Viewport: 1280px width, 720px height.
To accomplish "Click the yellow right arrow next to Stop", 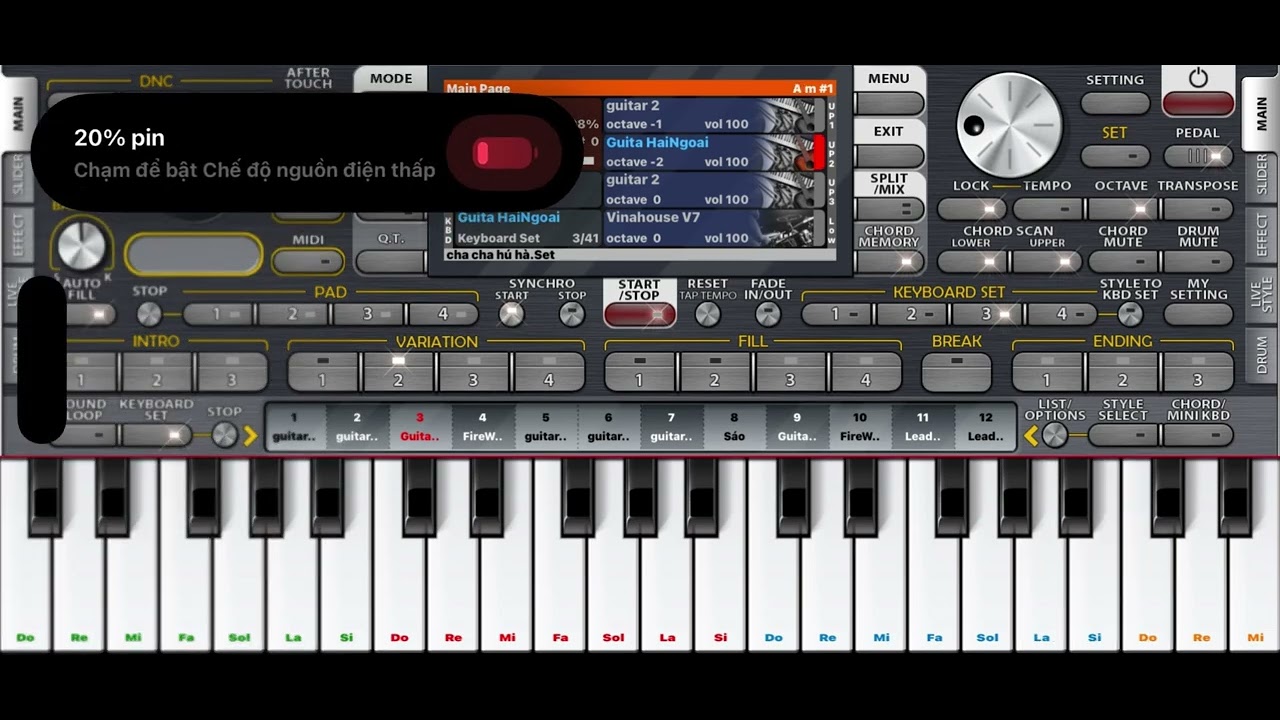I will (250, 435).
